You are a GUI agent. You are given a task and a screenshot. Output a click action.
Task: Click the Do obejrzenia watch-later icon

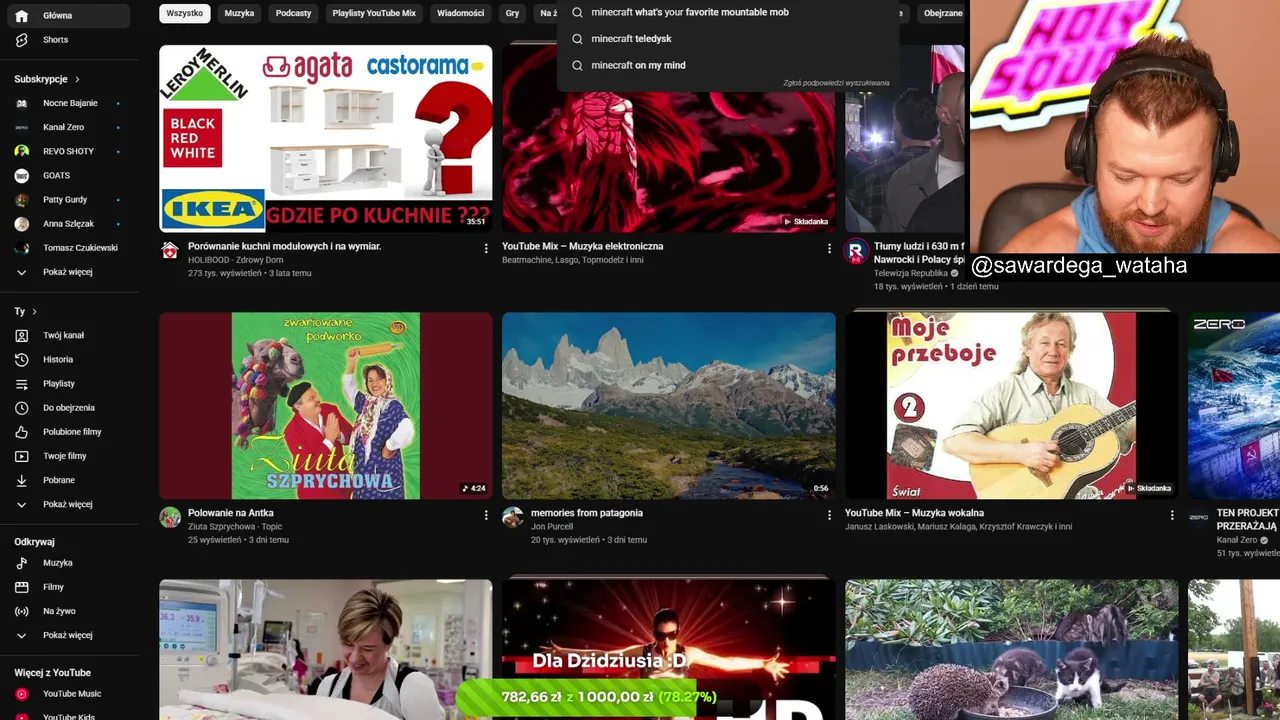point(21,408)
